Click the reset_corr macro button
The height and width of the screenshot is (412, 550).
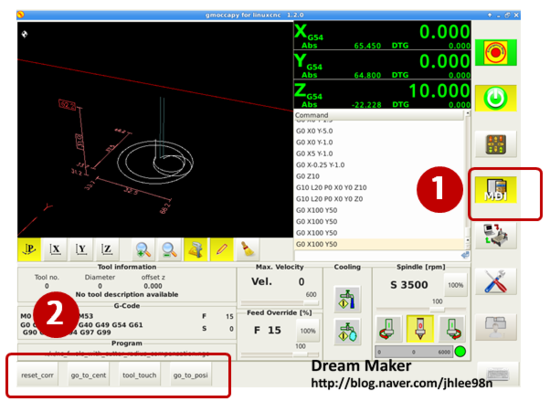(37, 376)
